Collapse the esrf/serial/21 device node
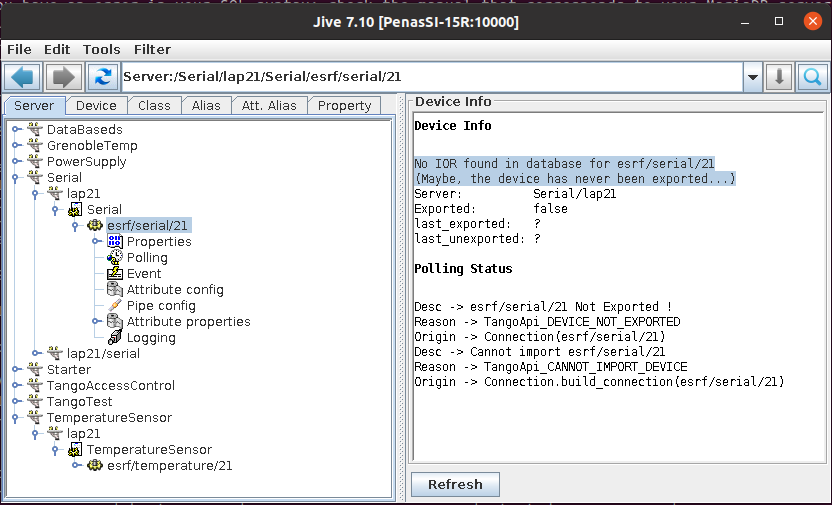This screenshot has height=505, width=832. 75,226
